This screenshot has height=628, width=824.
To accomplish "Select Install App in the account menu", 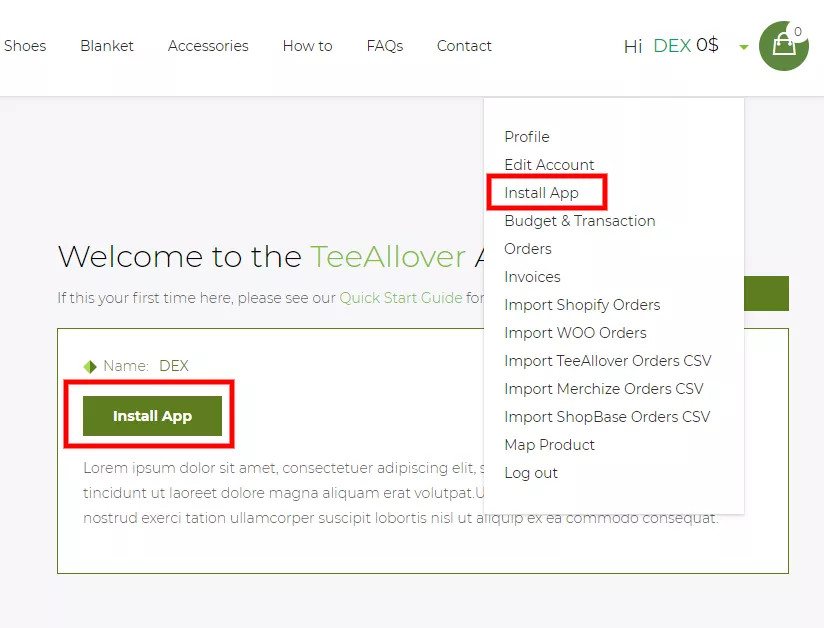I will (x=541, y=193).
